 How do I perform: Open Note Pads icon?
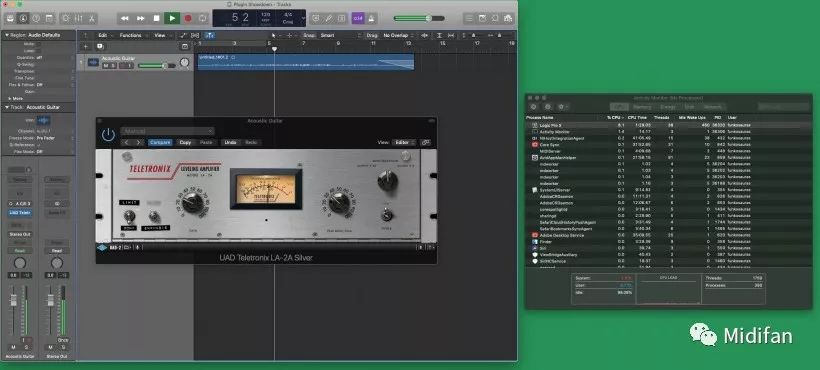(482, 18)
